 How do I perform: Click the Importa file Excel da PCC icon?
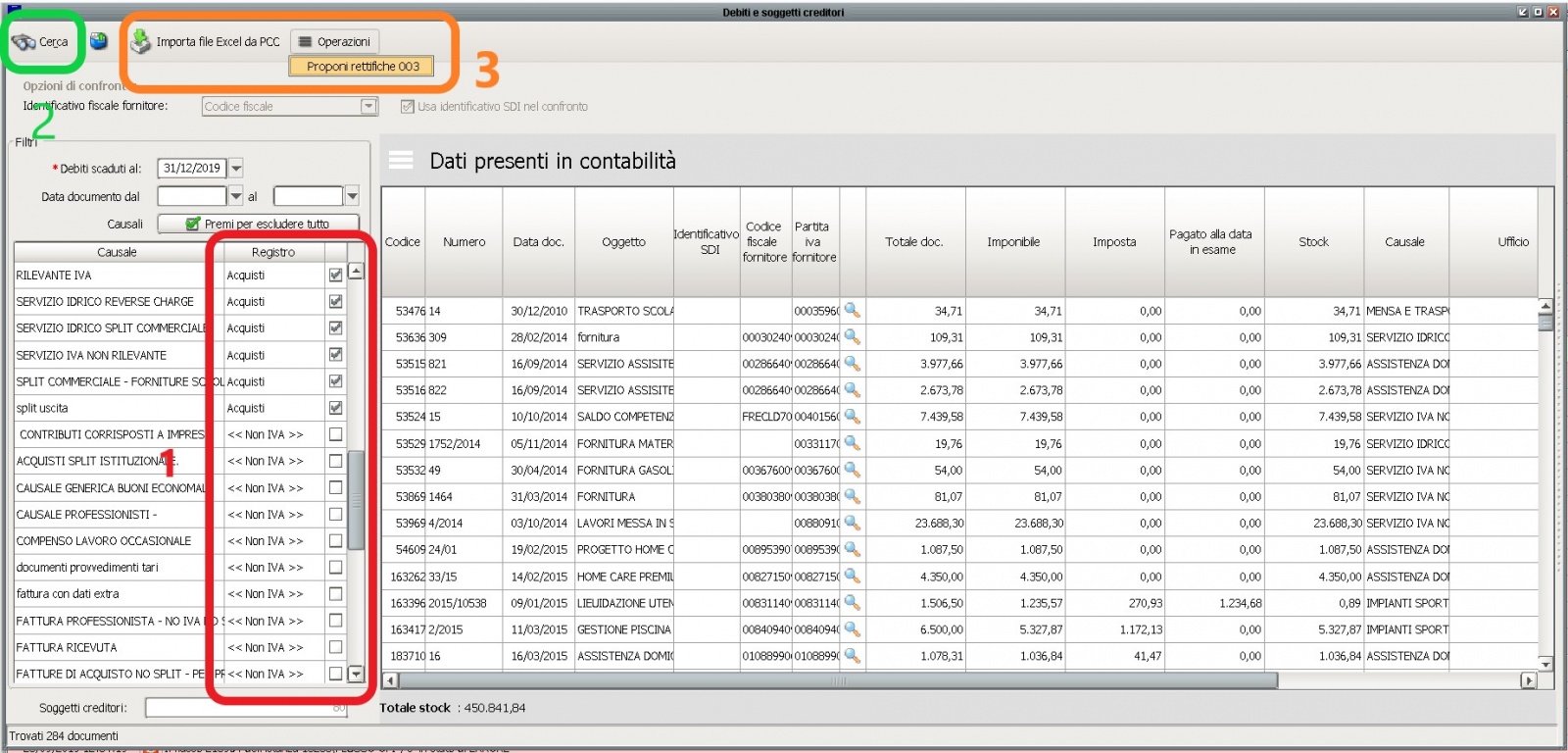(141, 41)
